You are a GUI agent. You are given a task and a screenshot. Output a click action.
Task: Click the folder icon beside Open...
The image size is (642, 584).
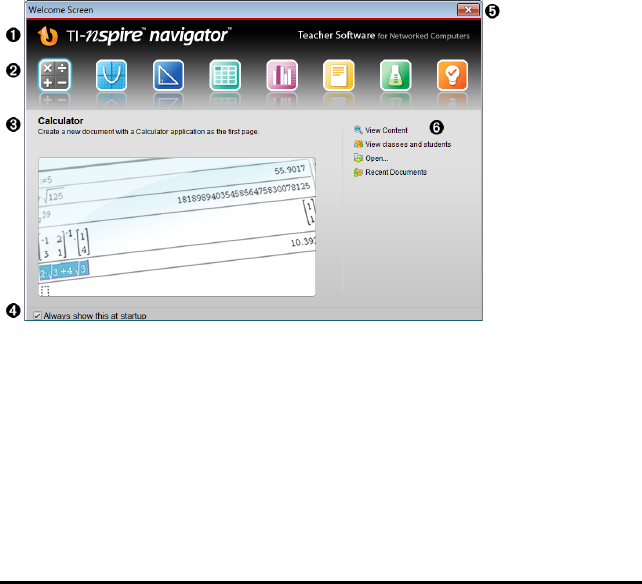[x=358, y=158]
